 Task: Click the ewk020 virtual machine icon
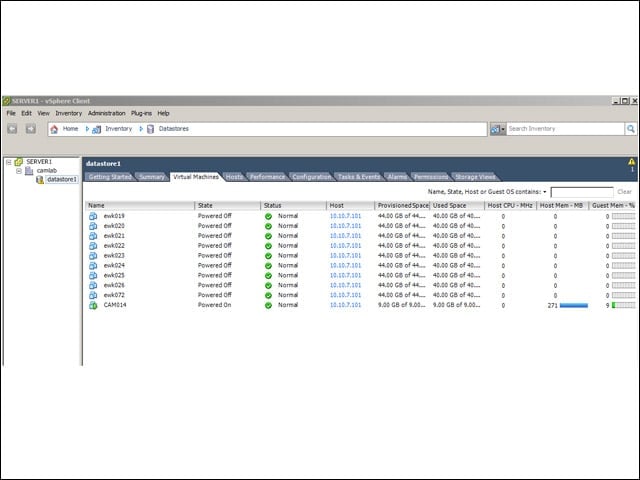click(93, 226)
